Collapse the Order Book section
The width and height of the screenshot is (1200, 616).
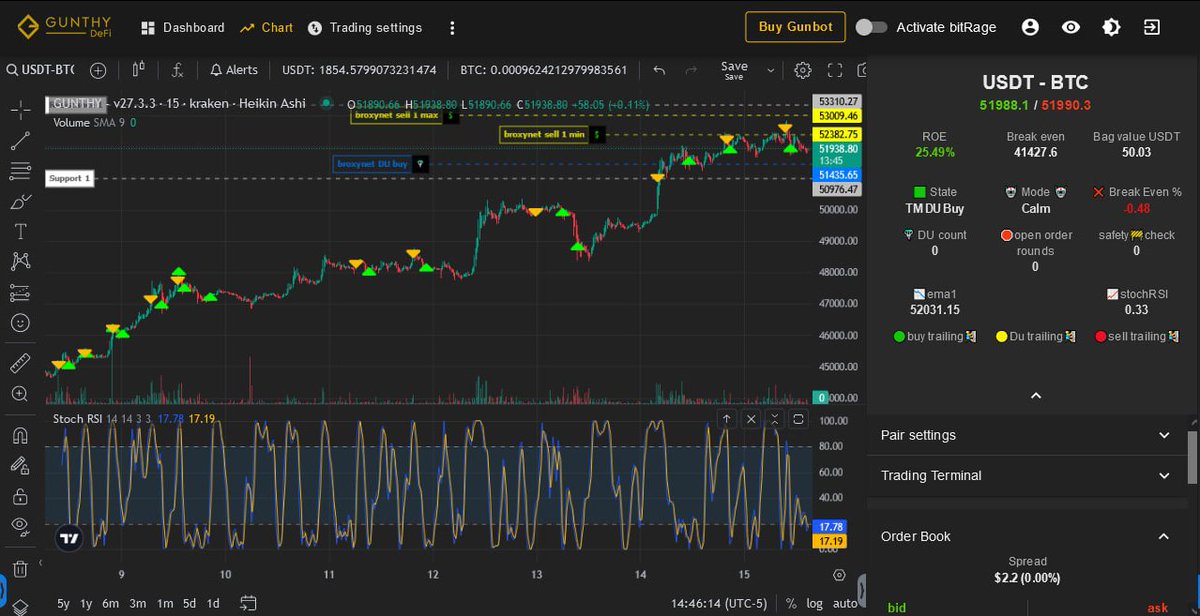[x=1163, y=537]
